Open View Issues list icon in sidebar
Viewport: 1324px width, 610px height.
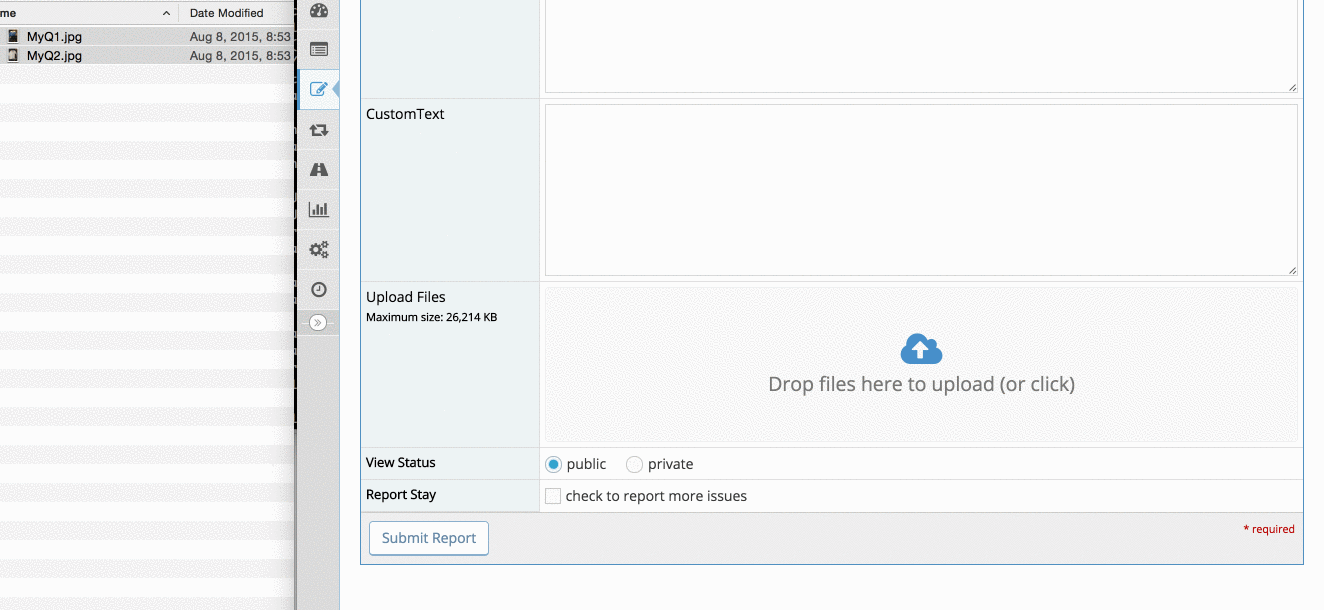click(319, 49)
